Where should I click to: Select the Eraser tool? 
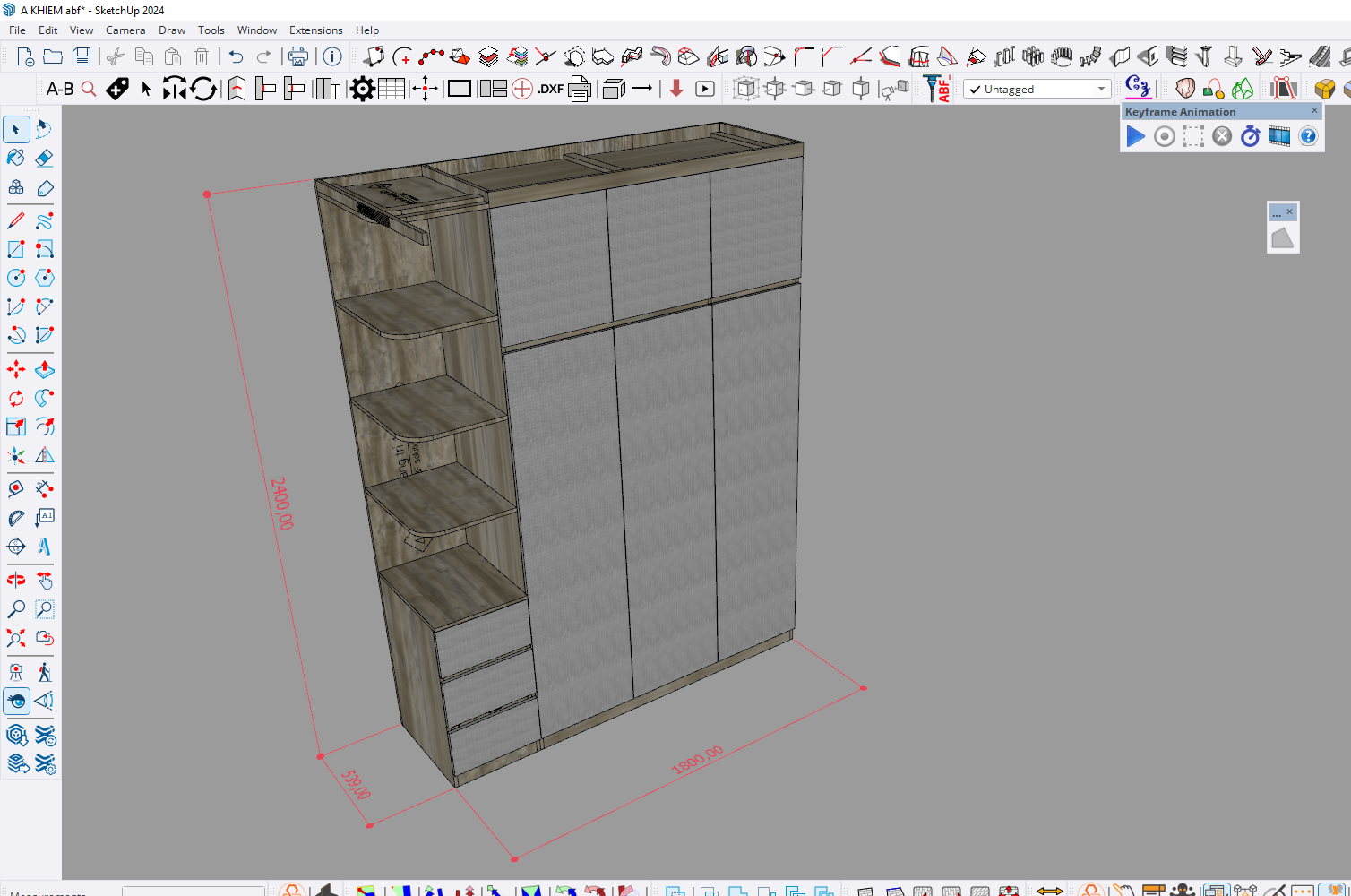click(44, 159)
